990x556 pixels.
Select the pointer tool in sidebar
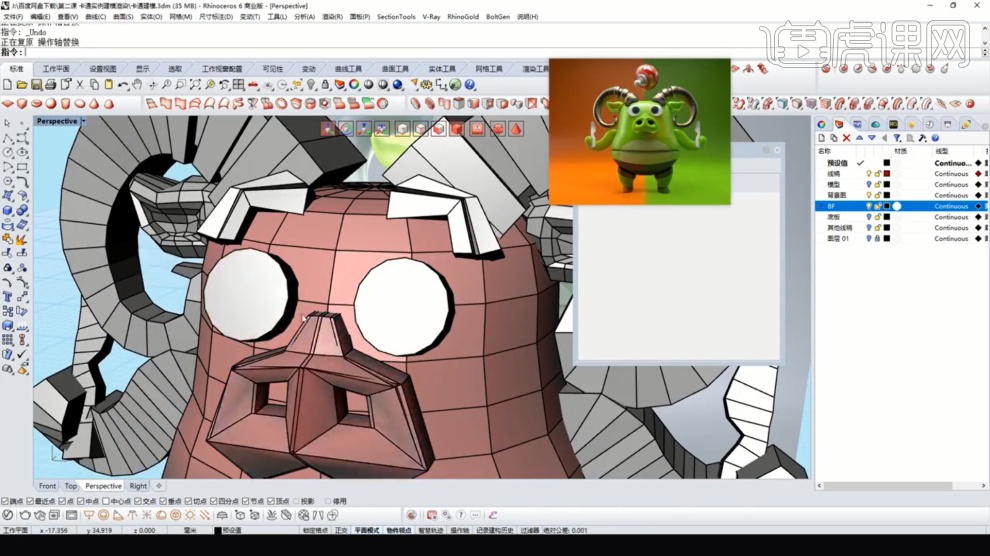coord(8,122)
